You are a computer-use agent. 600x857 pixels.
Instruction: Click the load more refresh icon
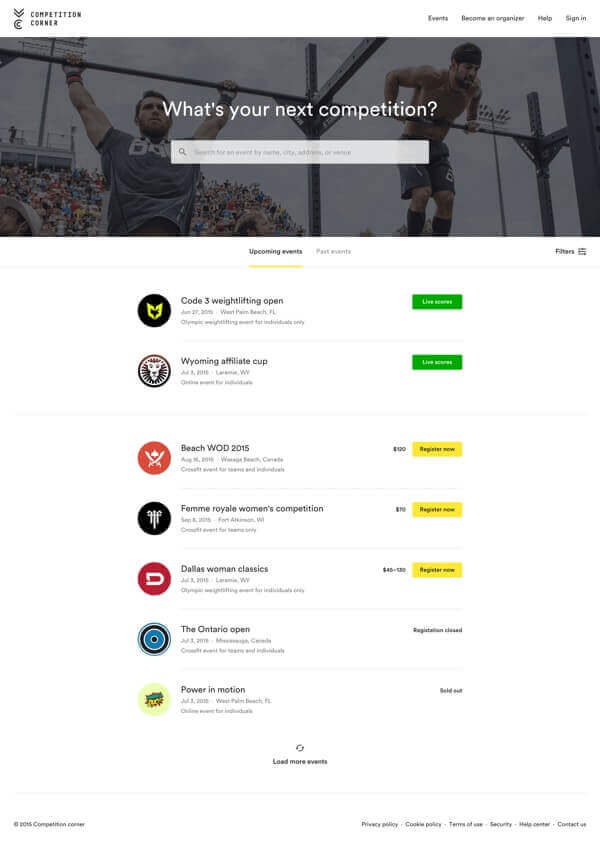[300, 748]
